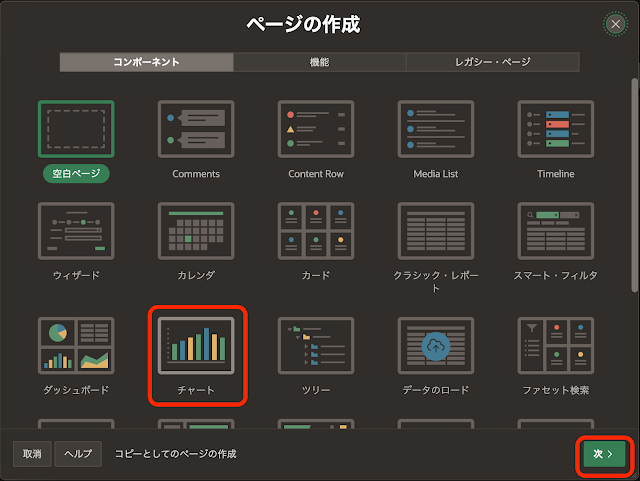Click the ツリー label text
Screen dimensions: 640x481
(316, 390)
